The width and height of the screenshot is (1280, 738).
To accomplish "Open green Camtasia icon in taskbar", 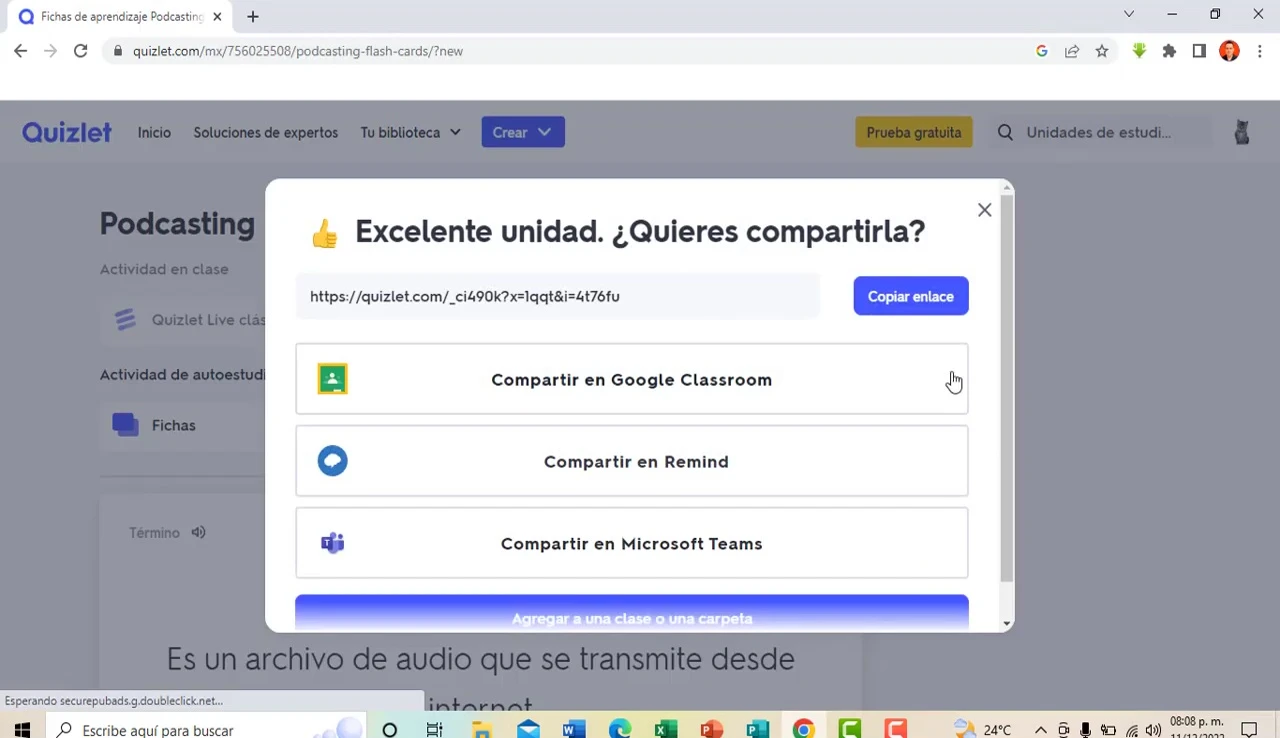I will (x=850, y=729).
